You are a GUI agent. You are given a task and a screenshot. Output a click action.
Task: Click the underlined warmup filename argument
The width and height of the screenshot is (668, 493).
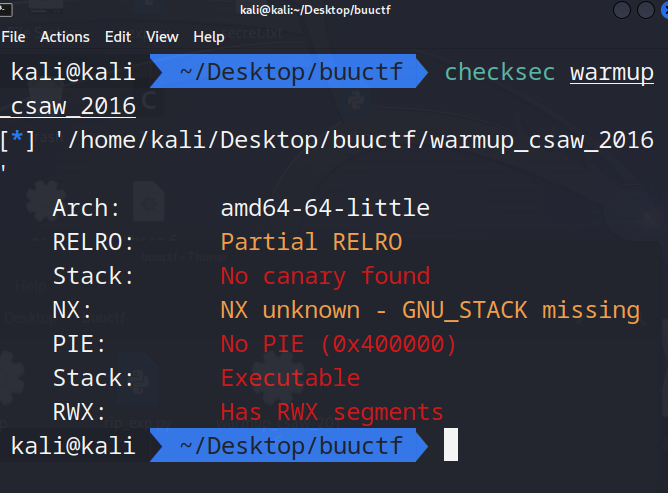pyautogui.click(x=611, y=73)
